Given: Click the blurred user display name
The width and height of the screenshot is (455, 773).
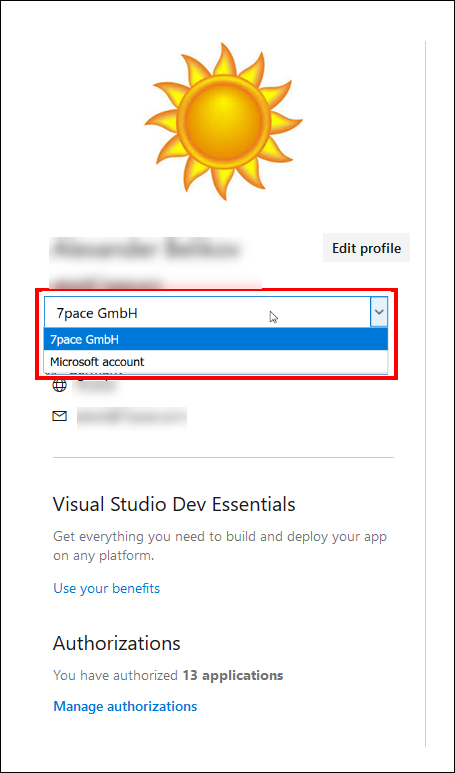Looking at the screenshot, I should coord(146,248).
